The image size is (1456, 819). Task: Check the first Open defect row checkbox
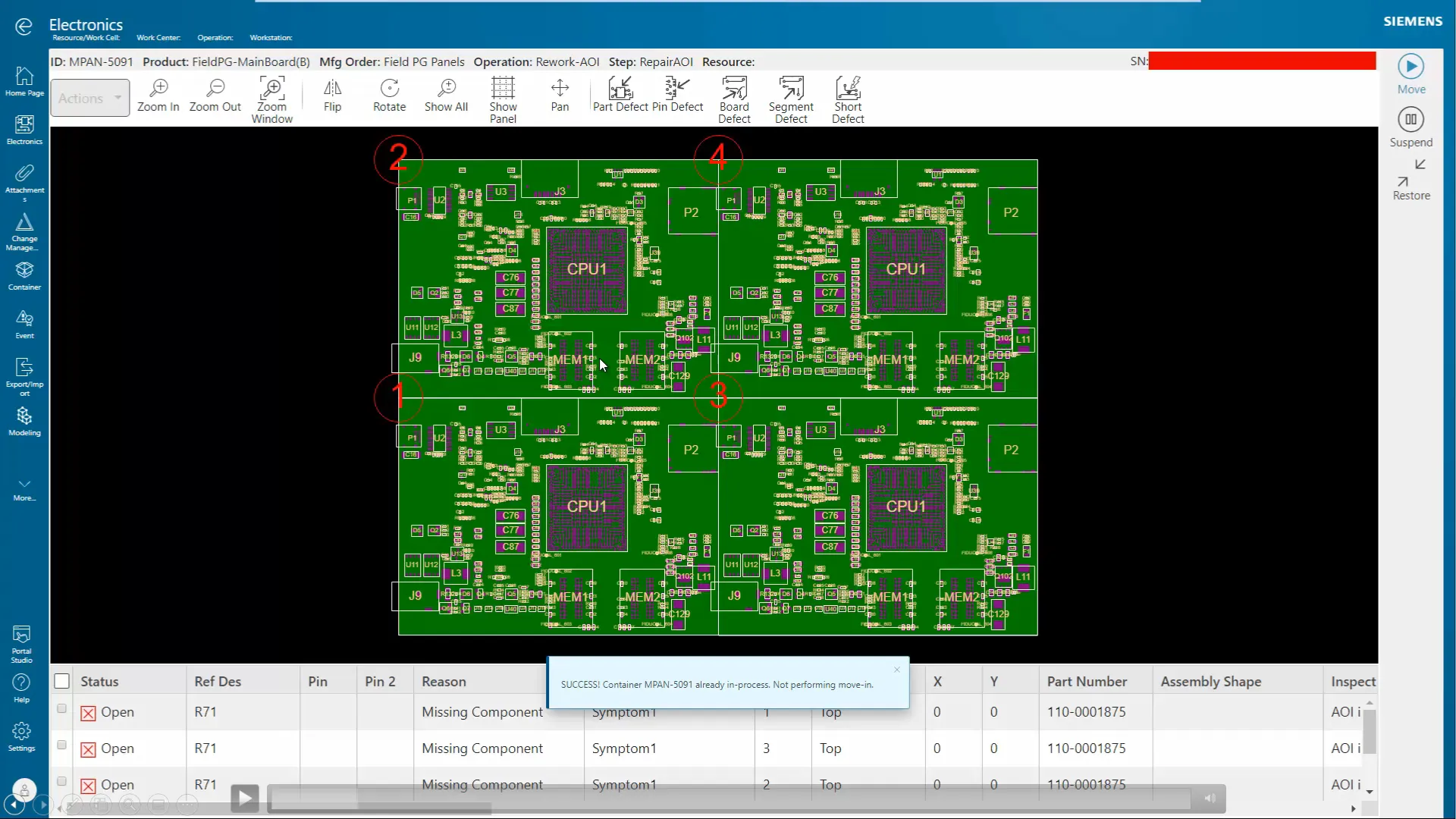tap(61, 708)
